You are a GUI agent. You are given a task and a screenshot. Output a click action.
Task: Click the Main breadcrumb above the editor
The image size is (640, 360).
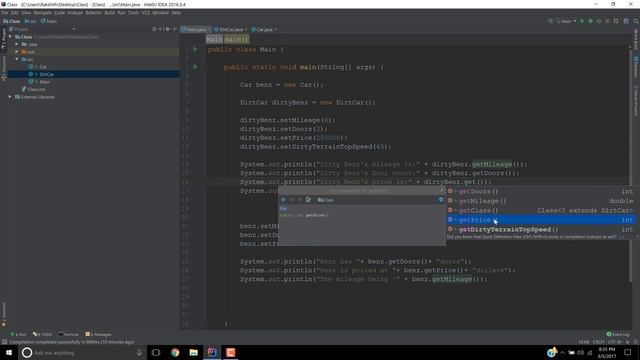tap(214, 40)
